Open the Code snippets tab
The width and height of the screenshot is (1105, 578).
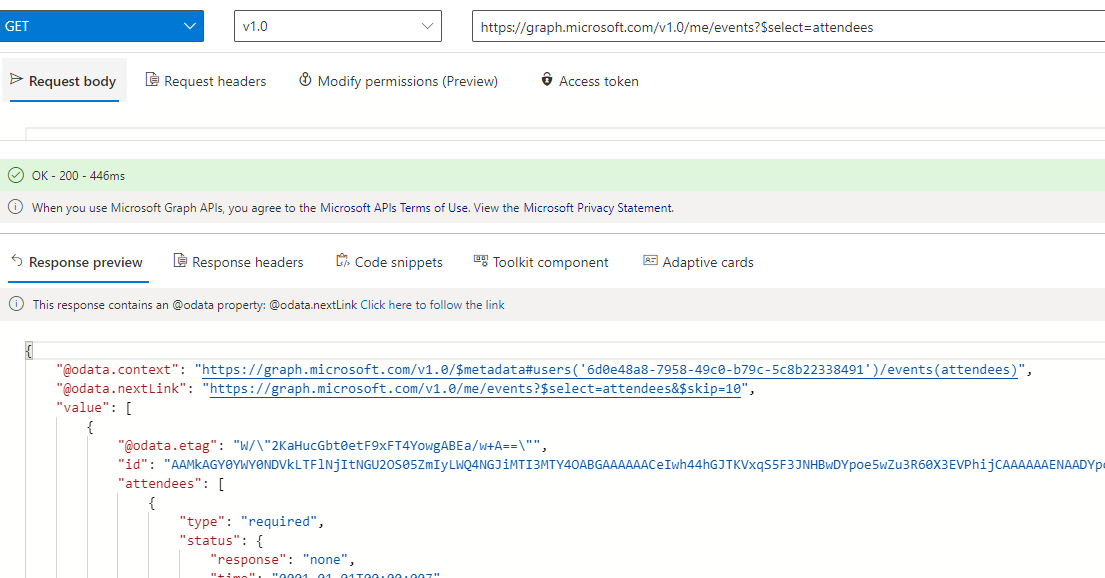[x=390, y=262]
